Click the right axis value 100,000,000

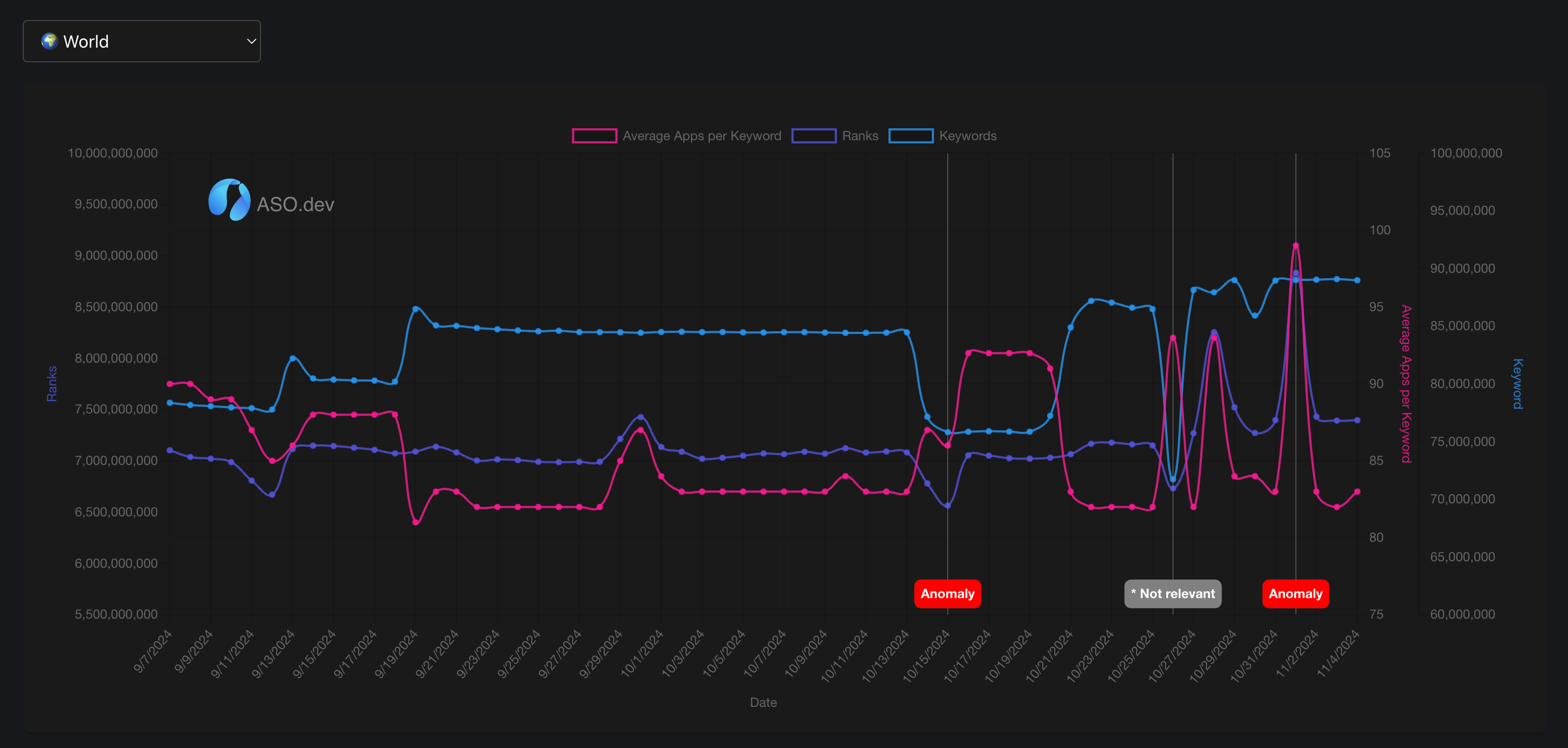1466,153
